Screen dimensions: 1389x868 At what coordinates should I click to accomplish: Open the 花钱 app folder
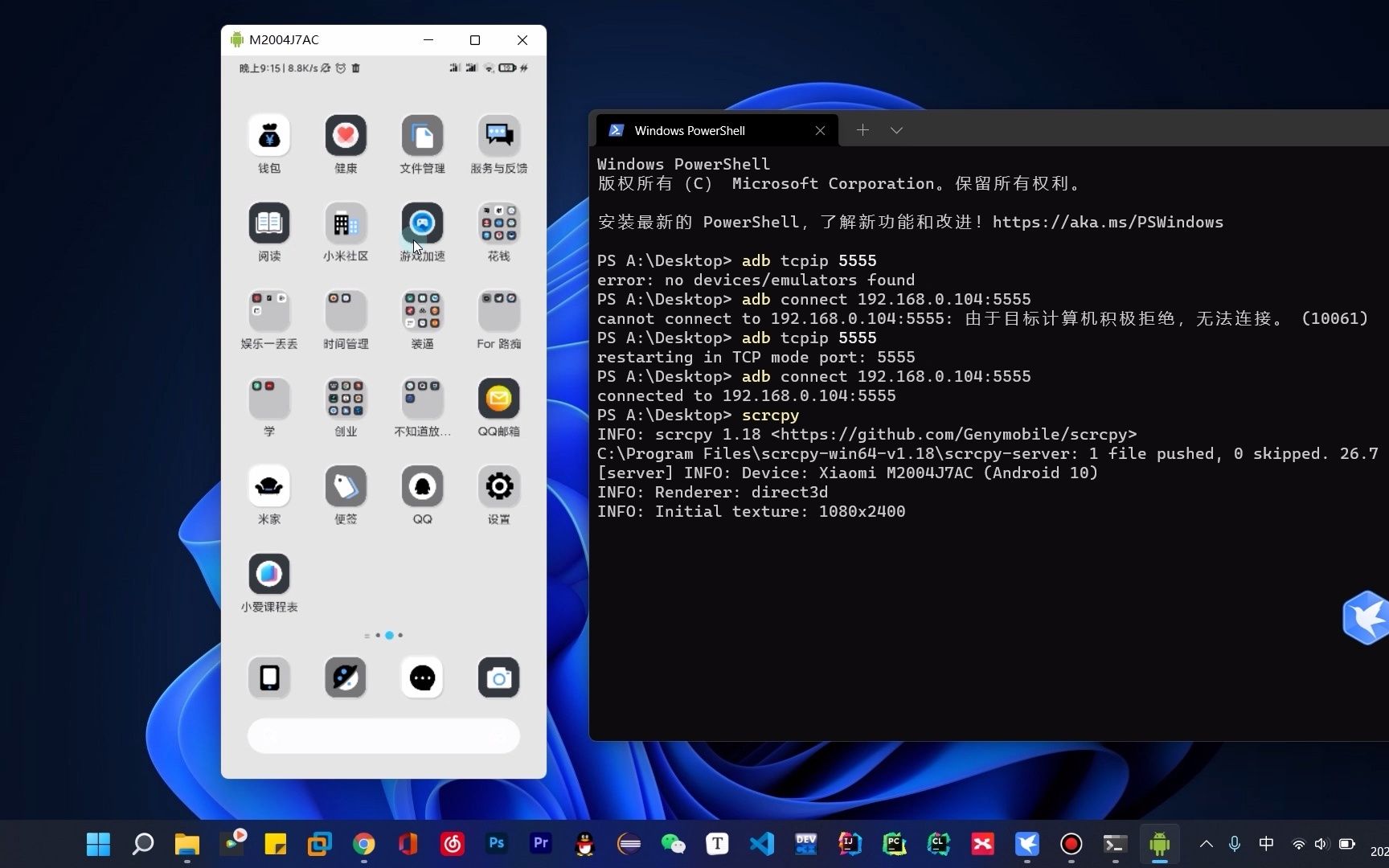[498, 223]
